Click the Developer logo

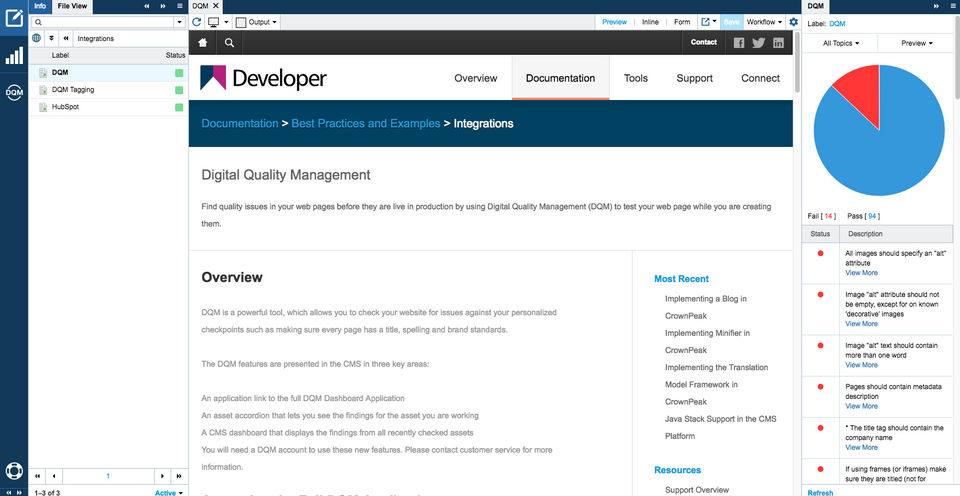tap(263, 78)
